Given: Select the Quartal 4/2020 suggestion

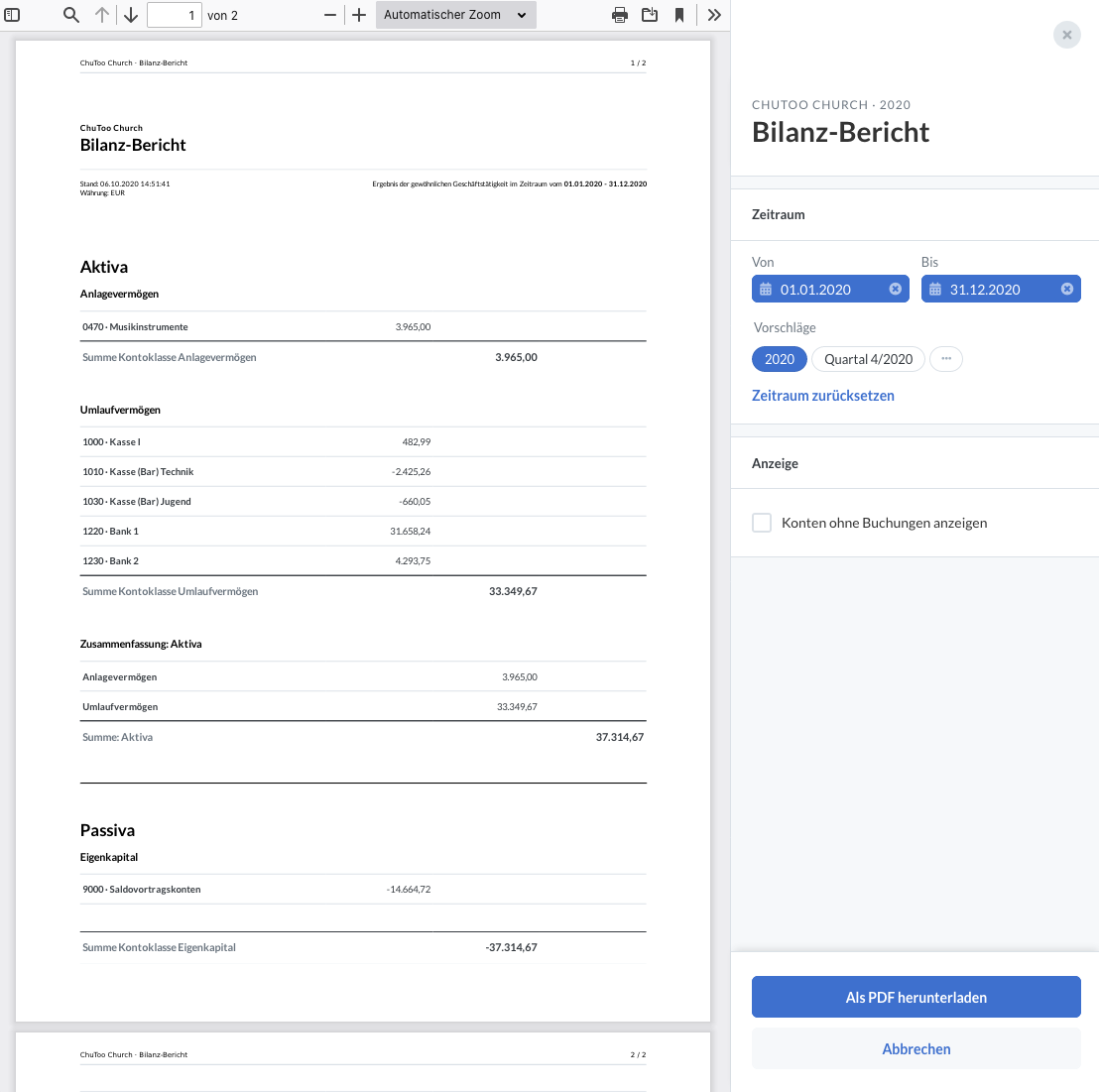Looking at the screenshot, I should tap(868, 359).
